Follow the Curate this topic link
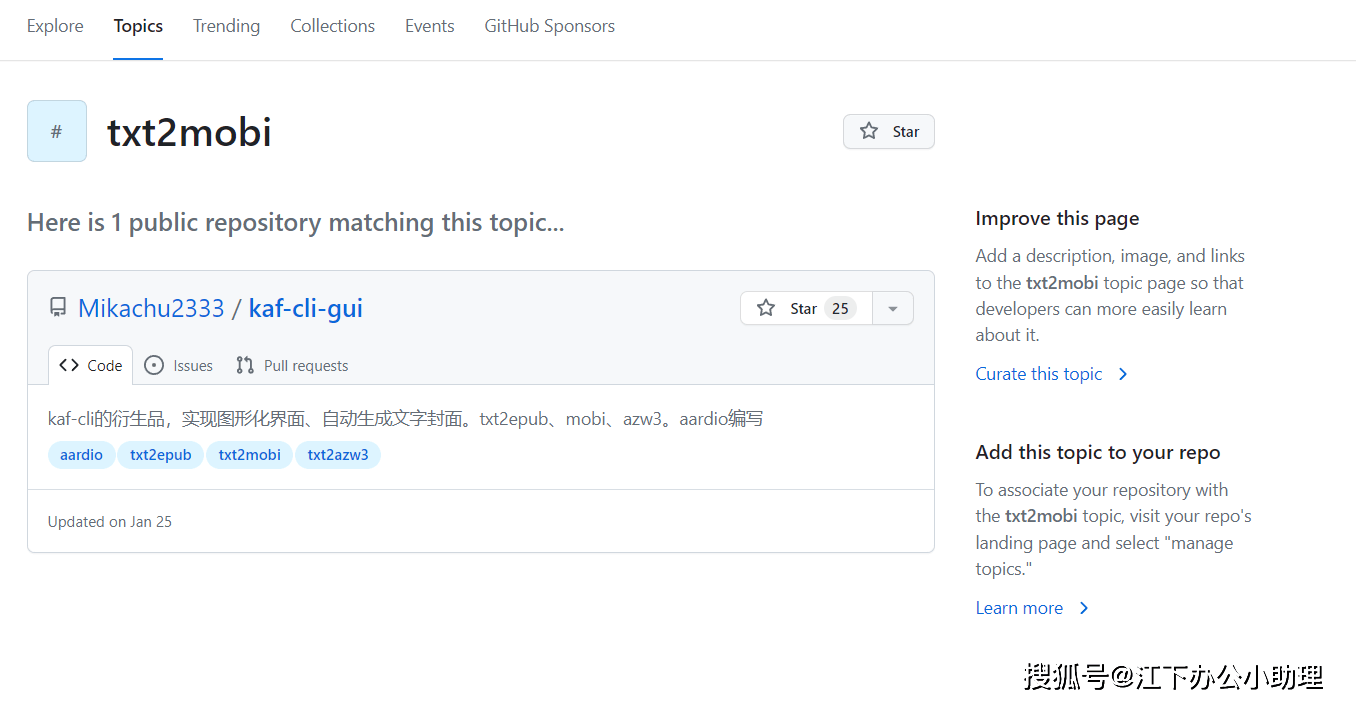This screenshot has height=706, width=1356. 1052,373
